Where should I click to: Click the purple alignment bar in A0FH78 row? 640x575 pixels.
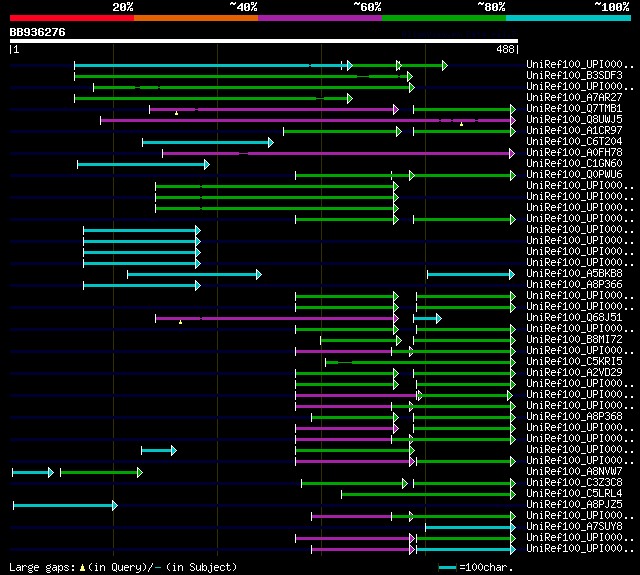(336, 153)
